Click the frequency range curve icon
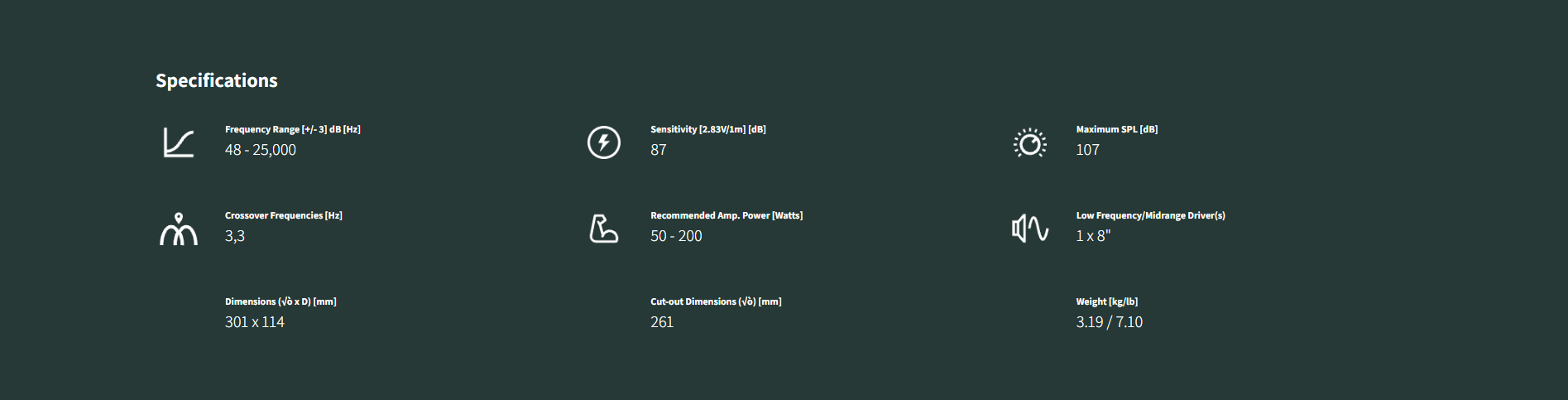The width and height of the screenshot is (1568, 400). click(179, 142)
